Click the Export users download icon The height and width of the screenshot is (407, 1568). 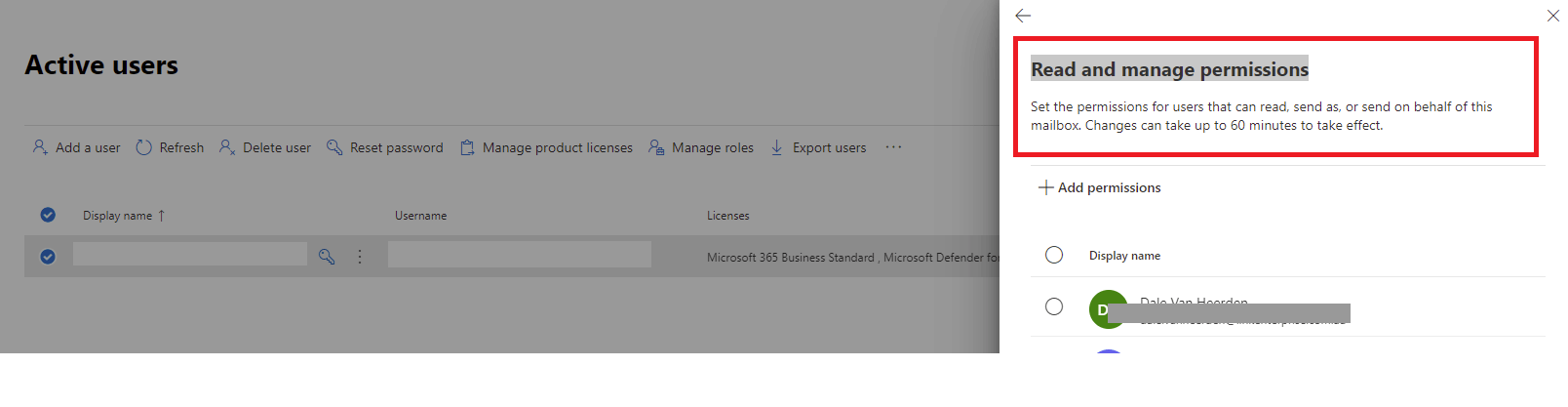click(x=777, y=147)
